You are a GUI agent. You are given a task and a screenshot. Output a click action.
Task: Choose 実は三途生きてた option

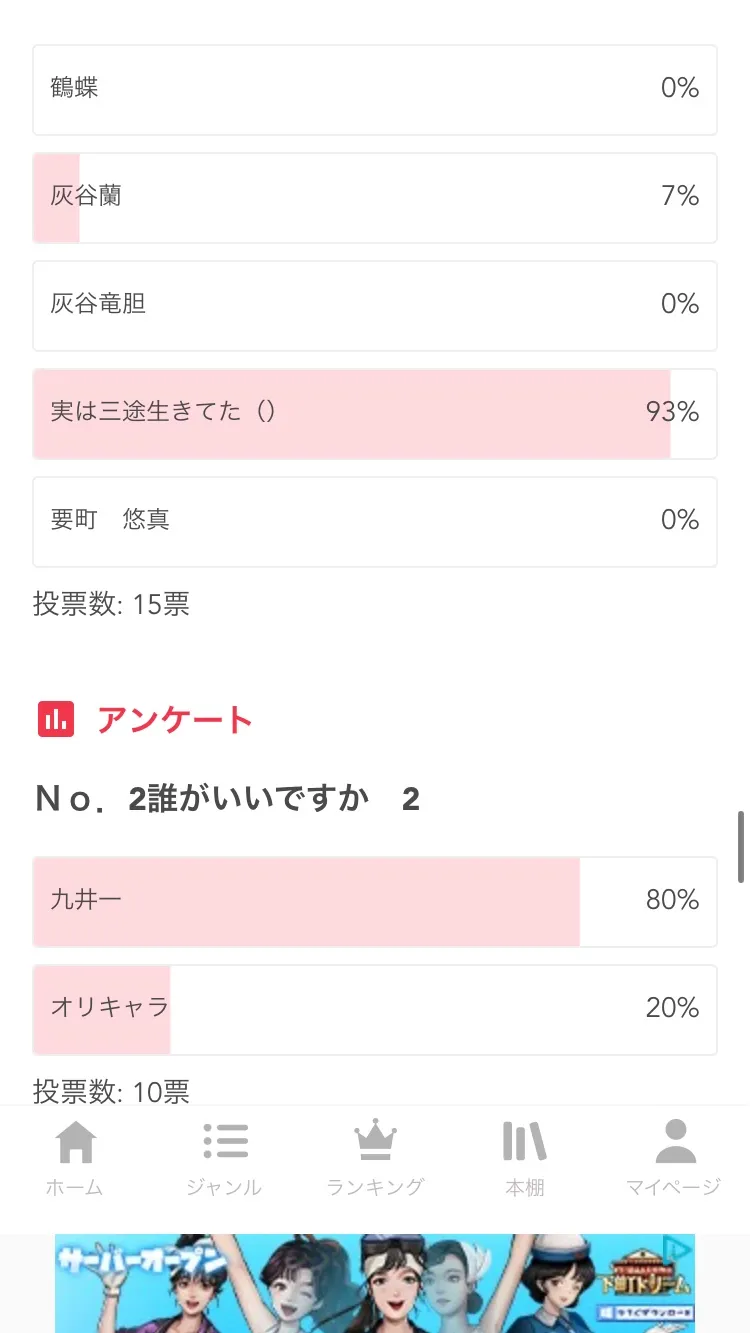tap(375, 414)
